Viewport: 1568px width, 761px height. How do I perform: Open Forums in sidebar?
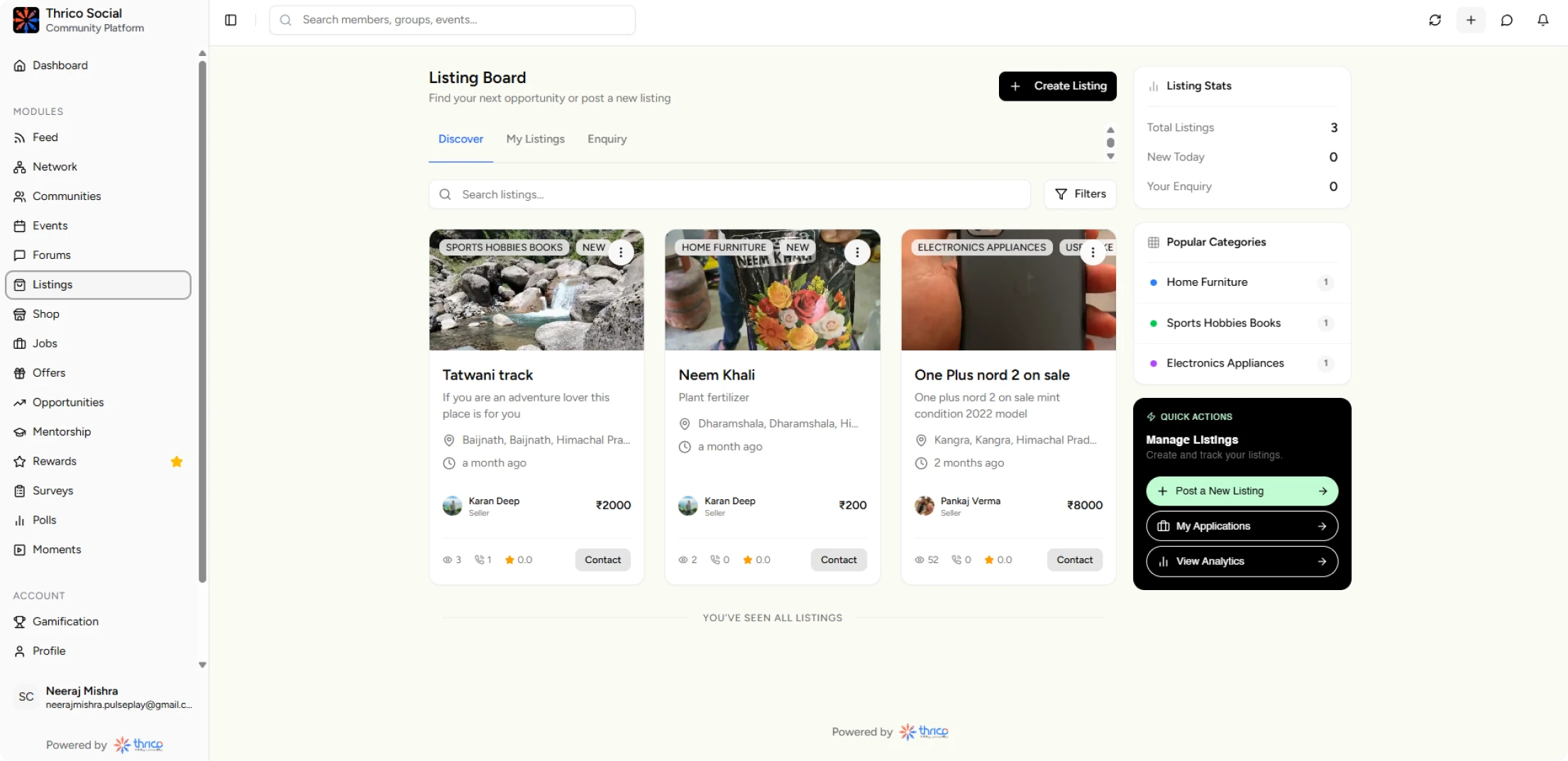pyautogui.click(x=98, y=255)
